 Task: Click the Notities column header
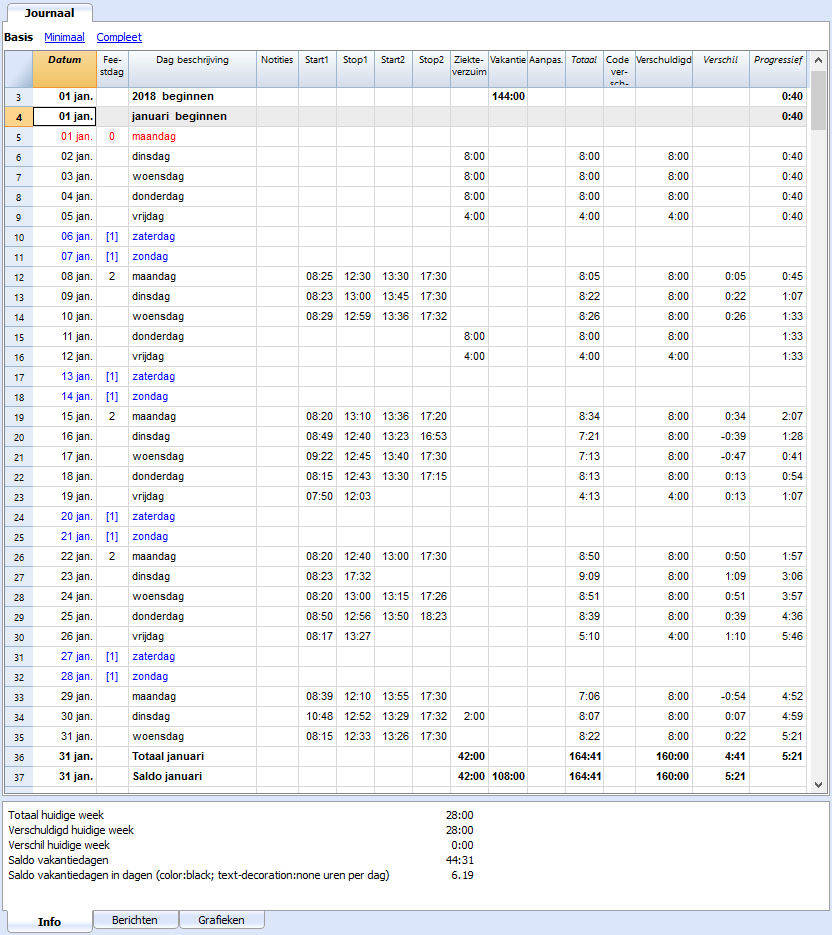tap(277, 69)
